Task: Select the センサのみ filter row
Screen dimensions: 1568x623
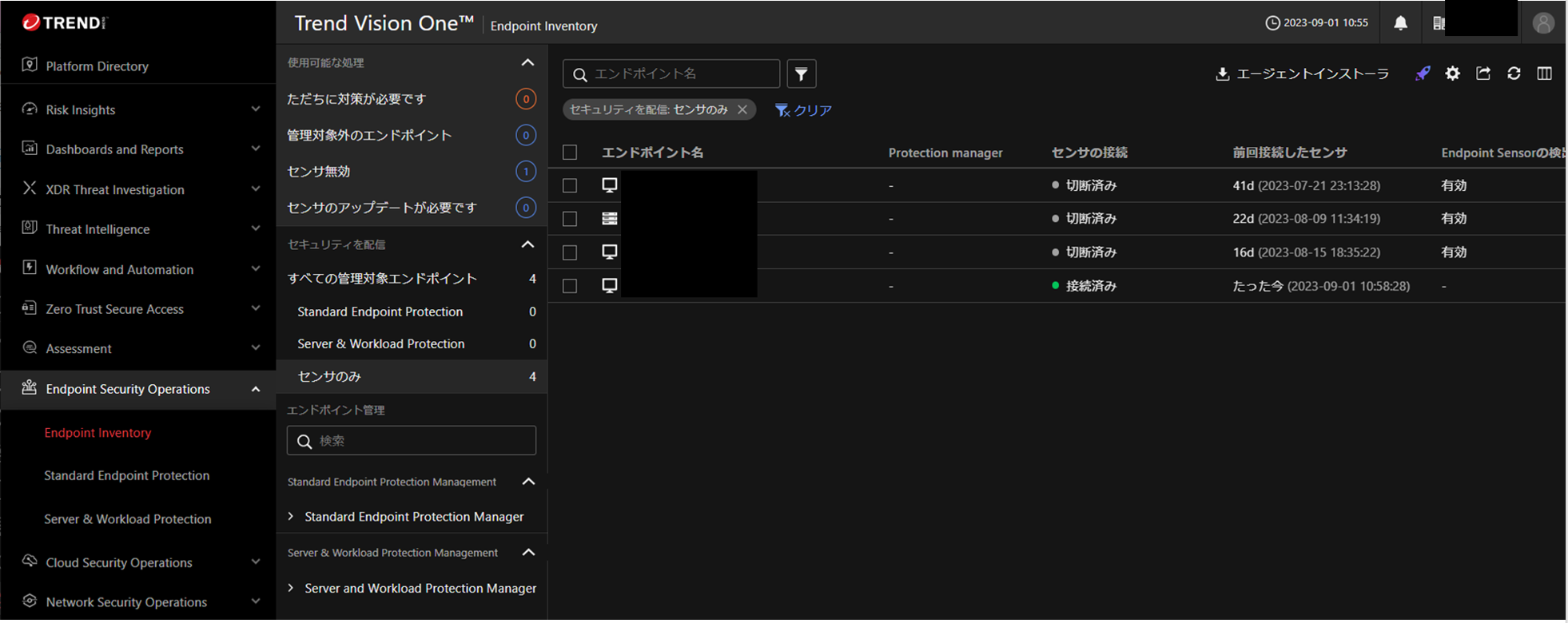Action: pos(412,376)
